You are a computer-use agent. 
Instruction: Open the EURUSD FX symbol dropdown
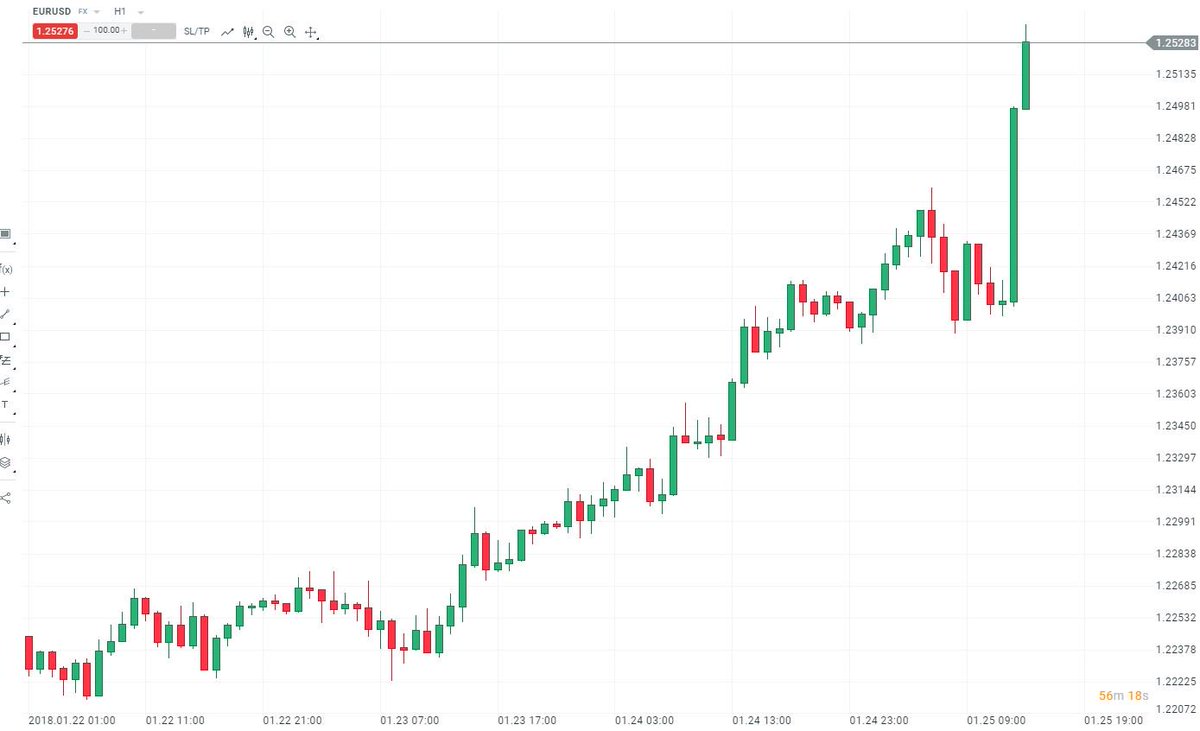[x=97, y=12]
